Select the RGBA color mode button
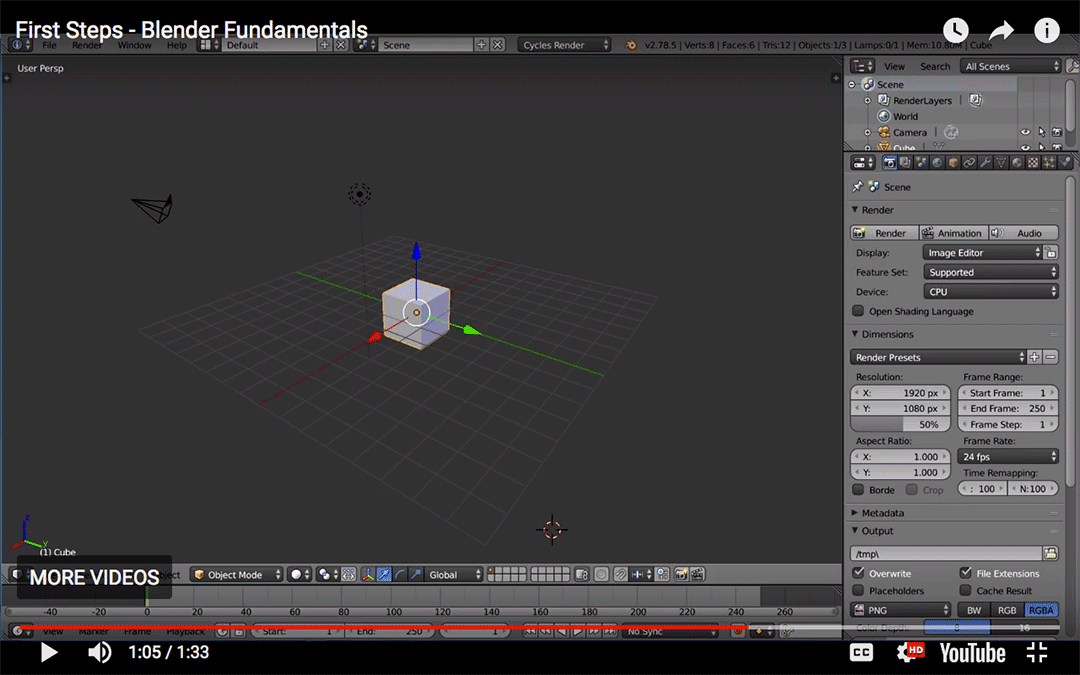This screenshot has height=675, width=1080. tap(1041, 610)
